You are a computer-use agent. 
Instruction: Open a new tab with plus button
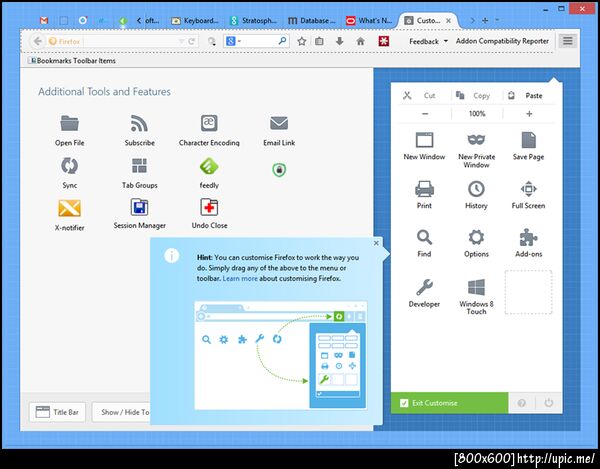[x=485, y=20]
